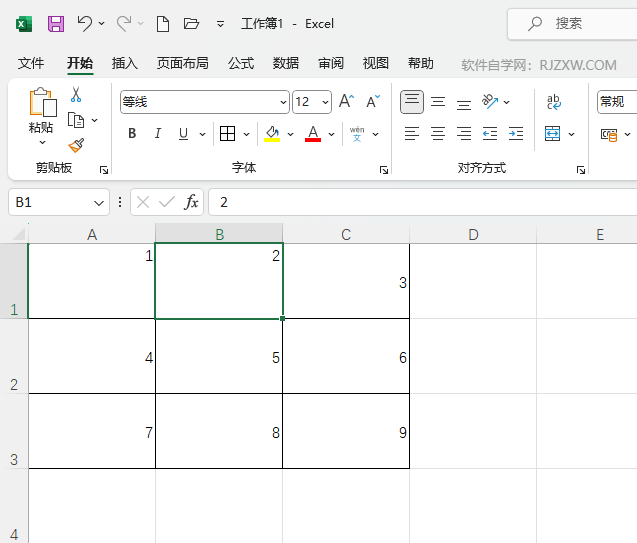Create a new blank workbook icon
The width and height of the screenshot is (637, 543).
163,24
